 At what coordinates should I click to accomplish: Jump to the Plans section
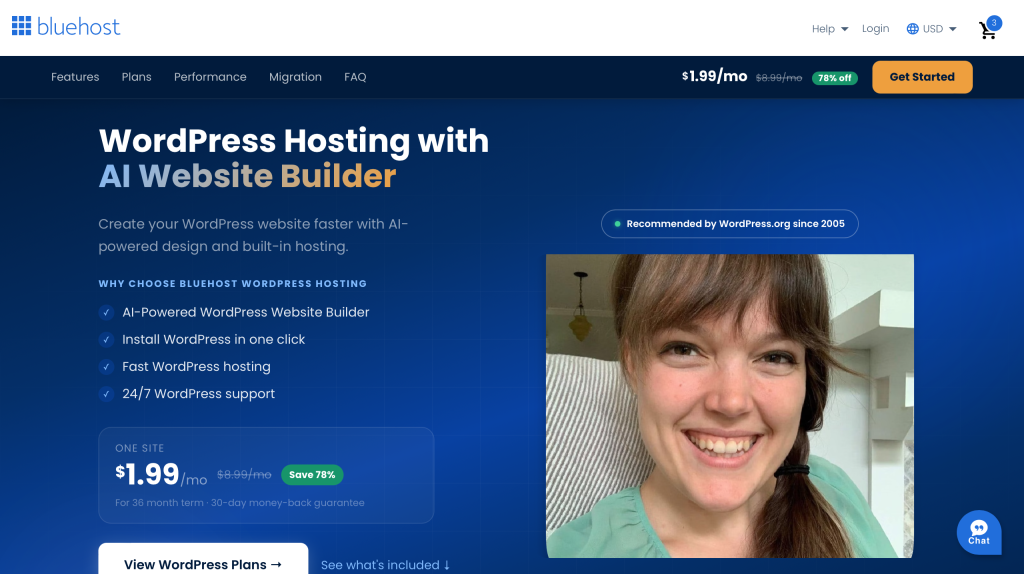136,77
